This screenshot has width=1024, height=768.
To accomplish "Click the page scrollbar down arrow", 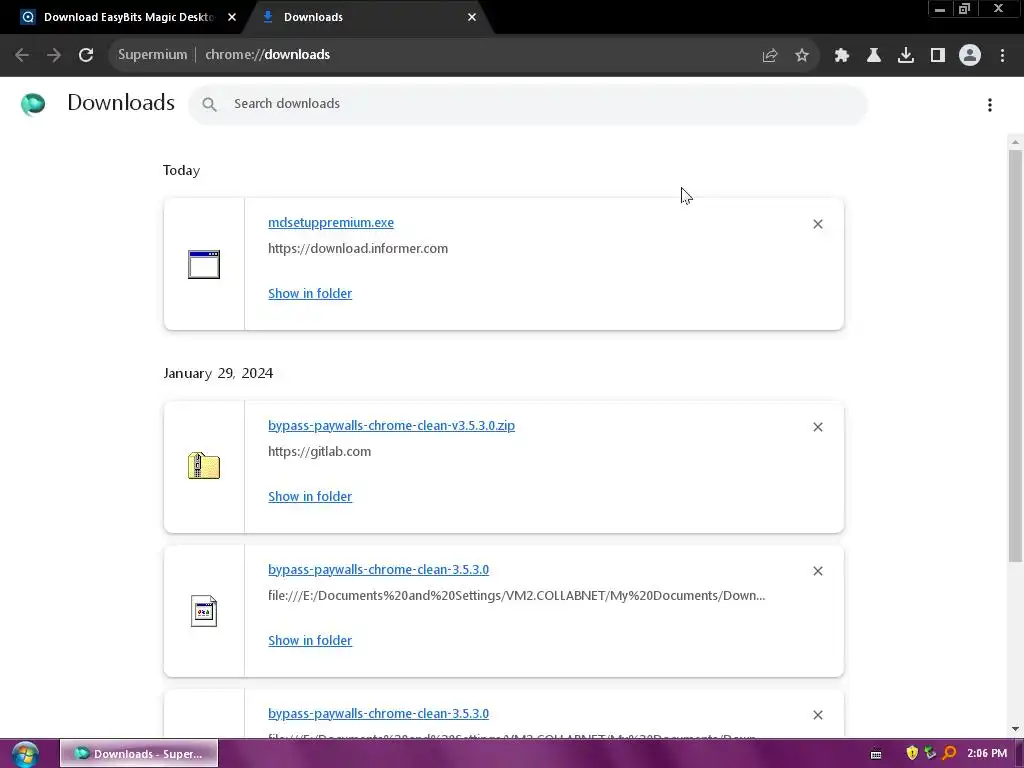I will (1015, 729).
